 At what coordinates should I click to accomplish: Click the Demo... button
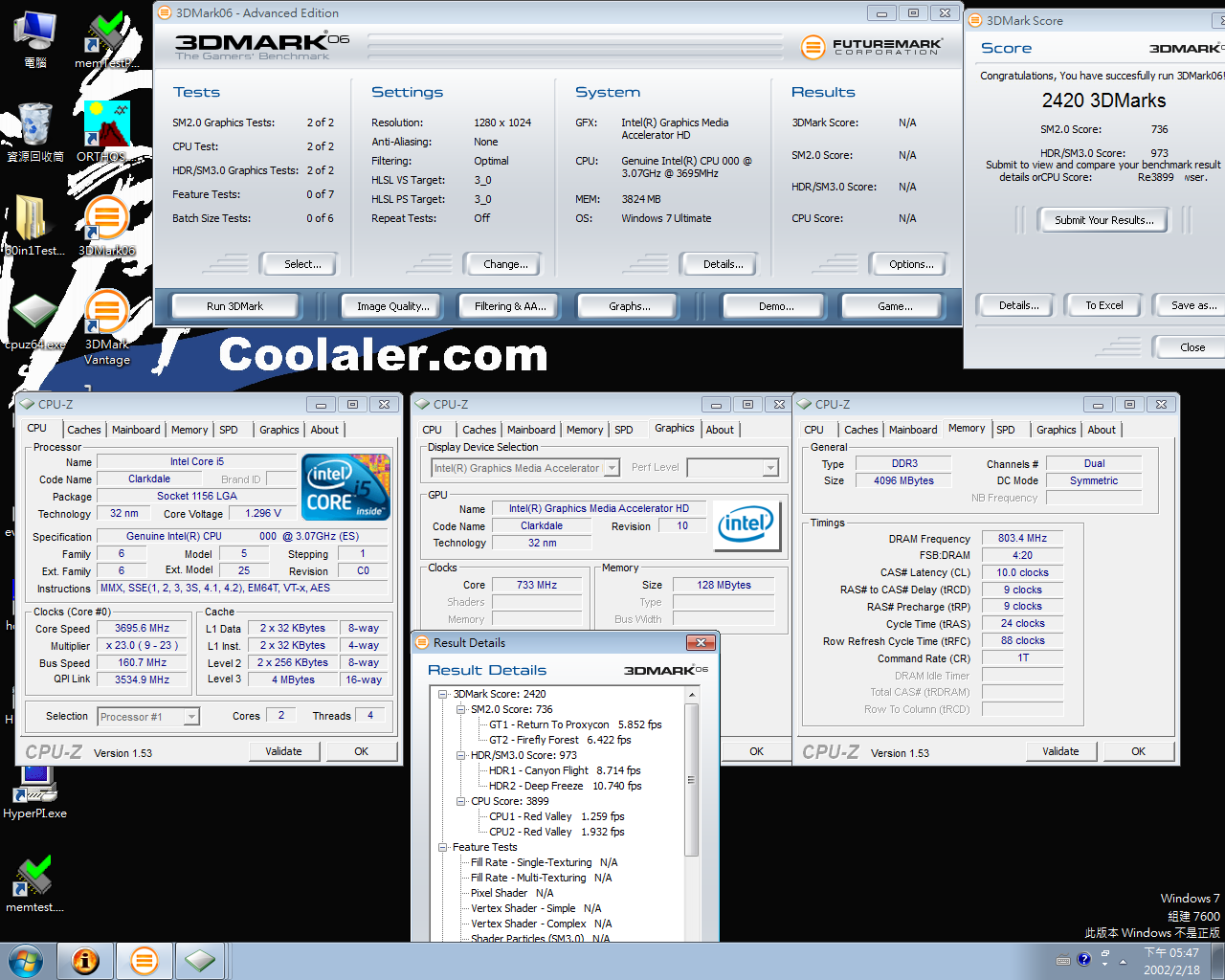[776, 306]
